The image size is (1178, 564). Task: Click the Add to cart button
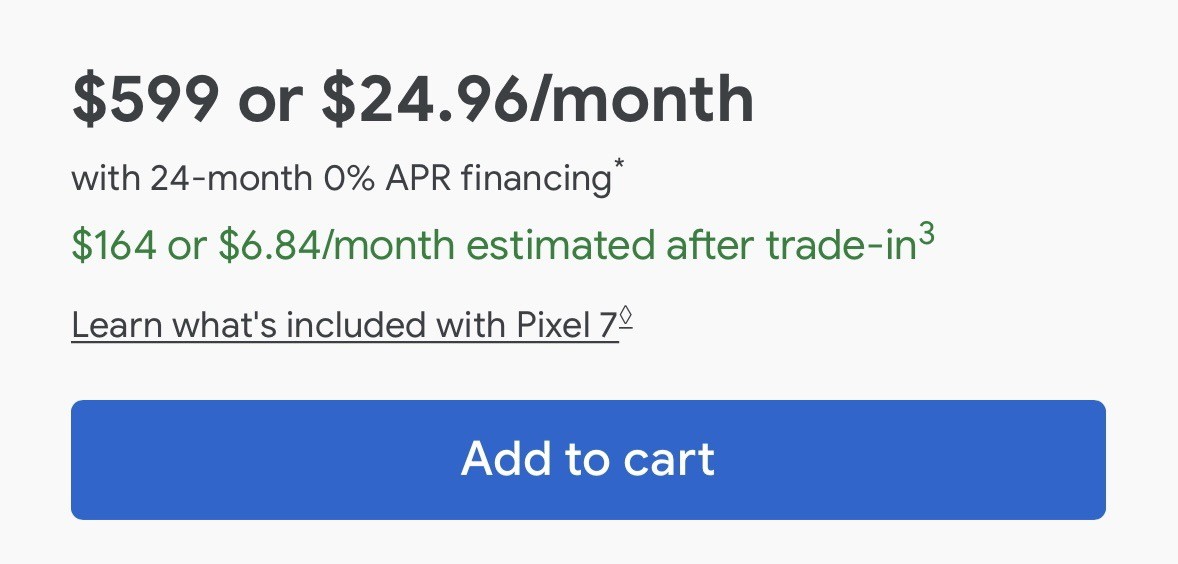(x=588, y=460)
